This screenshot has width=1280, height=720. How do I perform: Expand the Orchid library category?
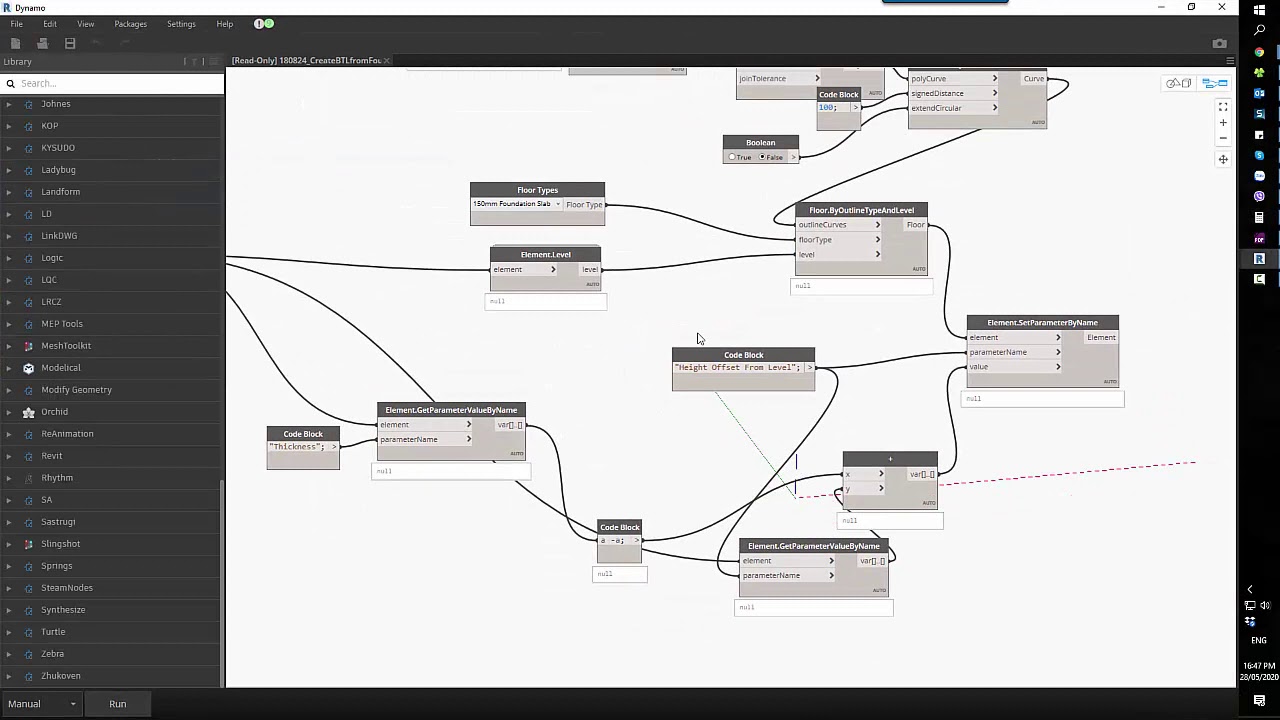click(9, 412)
